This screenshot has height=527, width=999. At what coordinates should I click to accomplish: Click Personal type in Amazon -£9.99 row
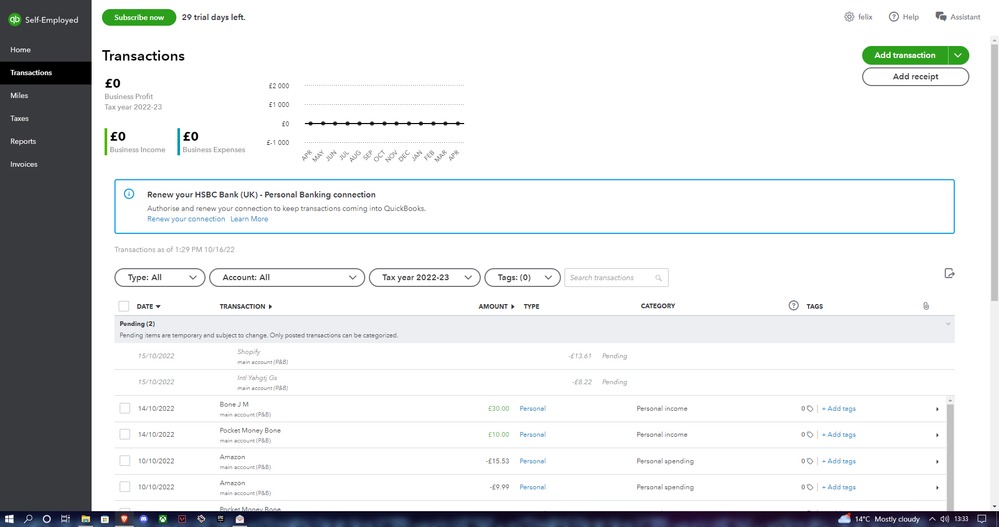[533, 487]
